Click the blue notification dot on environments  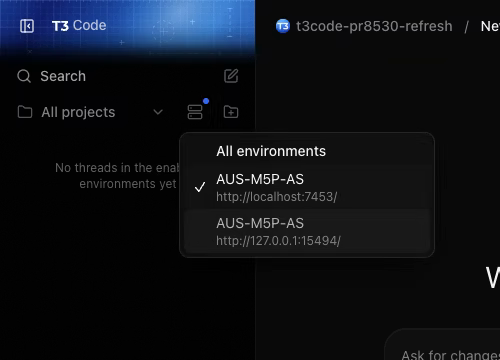click(206, 101)
